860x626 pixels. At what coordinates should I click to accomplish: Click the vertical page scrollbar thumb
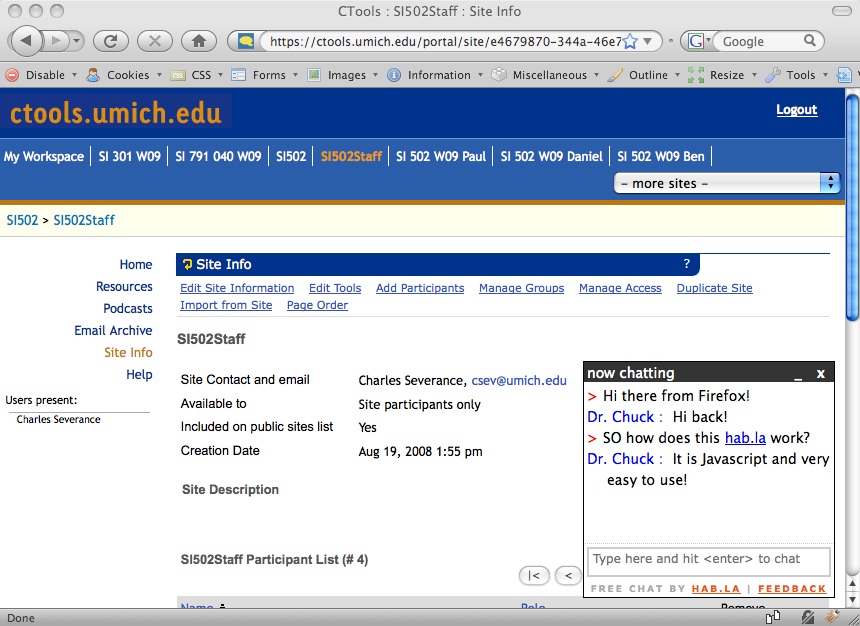[x=852, y=207]
